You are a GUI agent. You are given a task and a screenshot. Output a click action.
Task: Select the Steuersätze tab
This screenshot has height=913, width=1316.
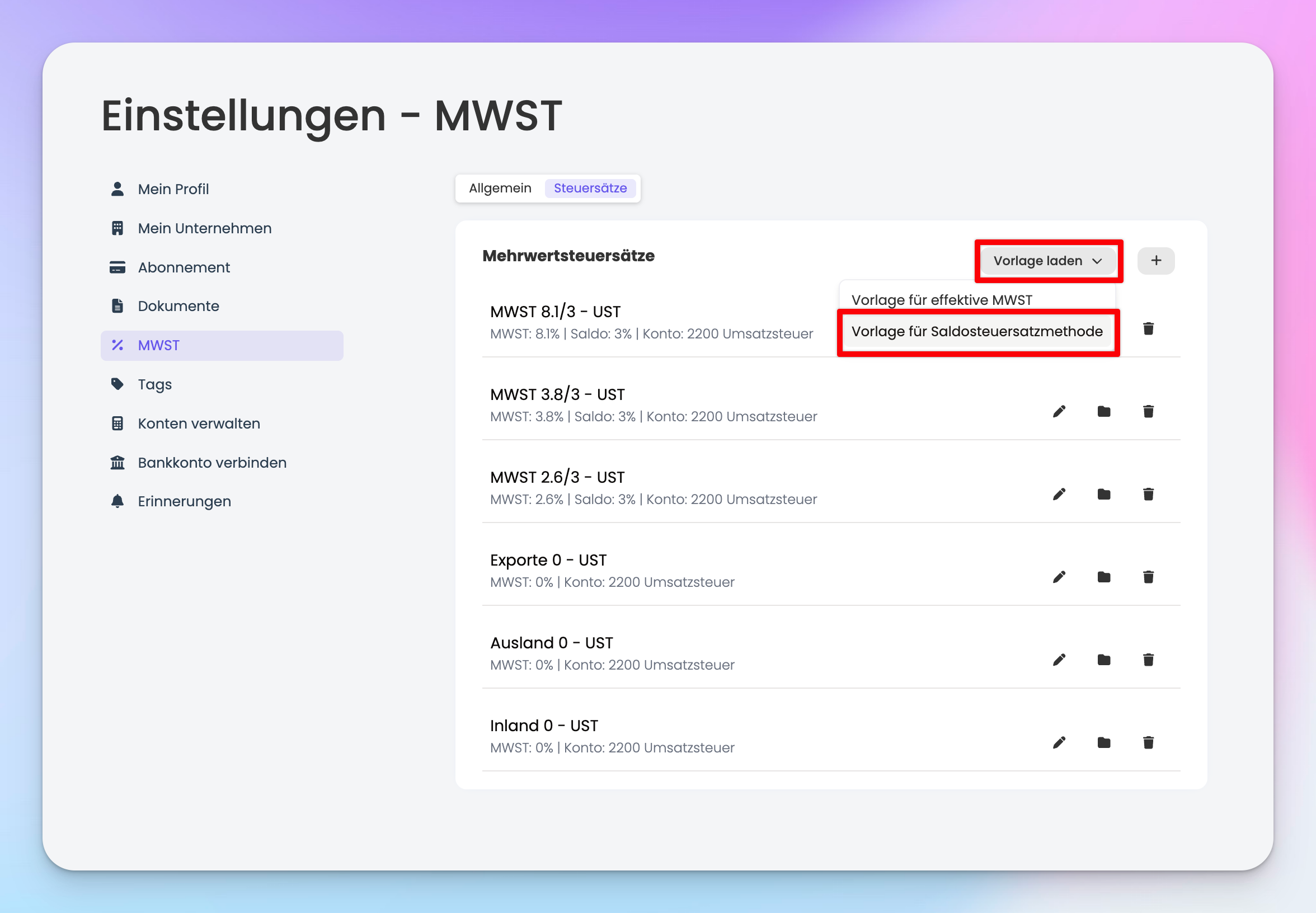[x=590, y=188]
